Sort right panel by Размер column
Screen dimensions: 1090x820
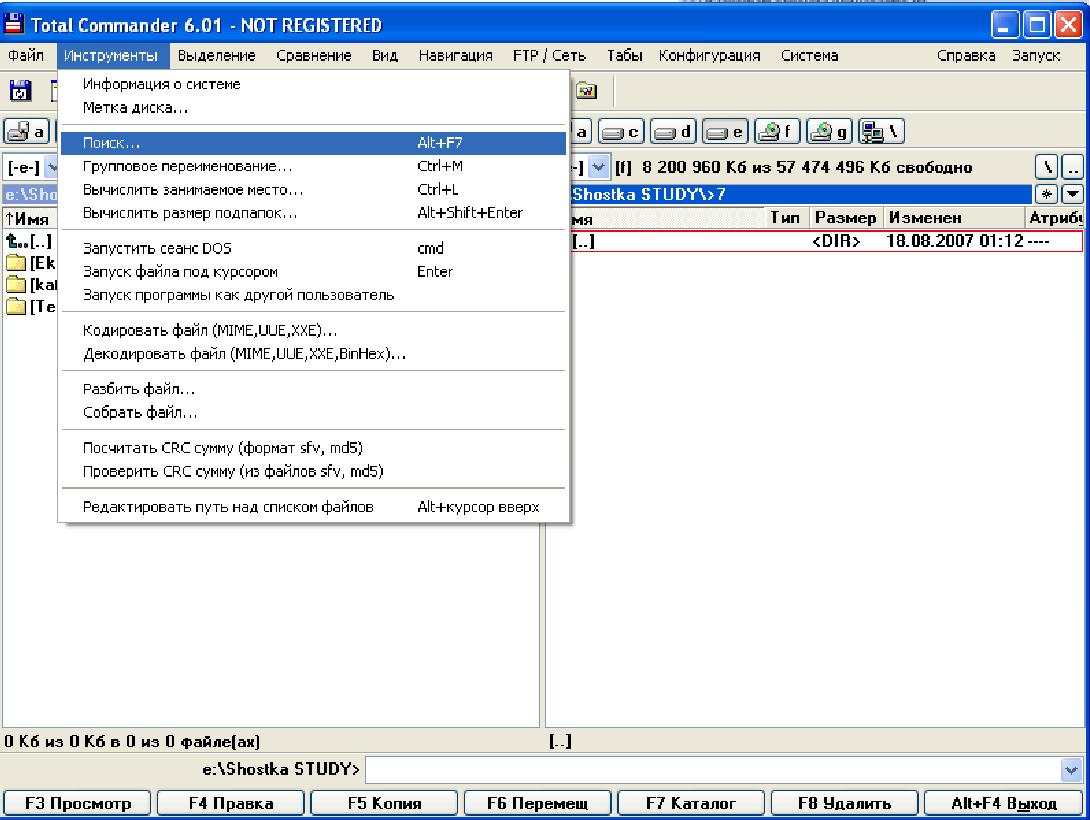pyautogui.click(x=846, y=218)
